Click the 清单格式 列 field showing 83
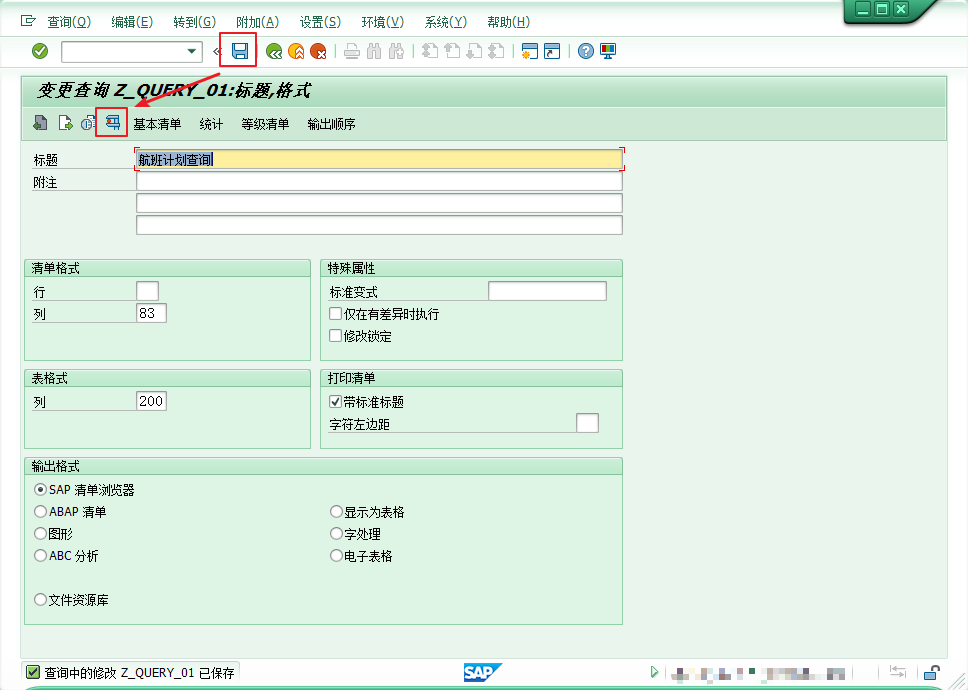Image resolution: width=968 pixels, height=690 pixels. (x=151, y=313)
